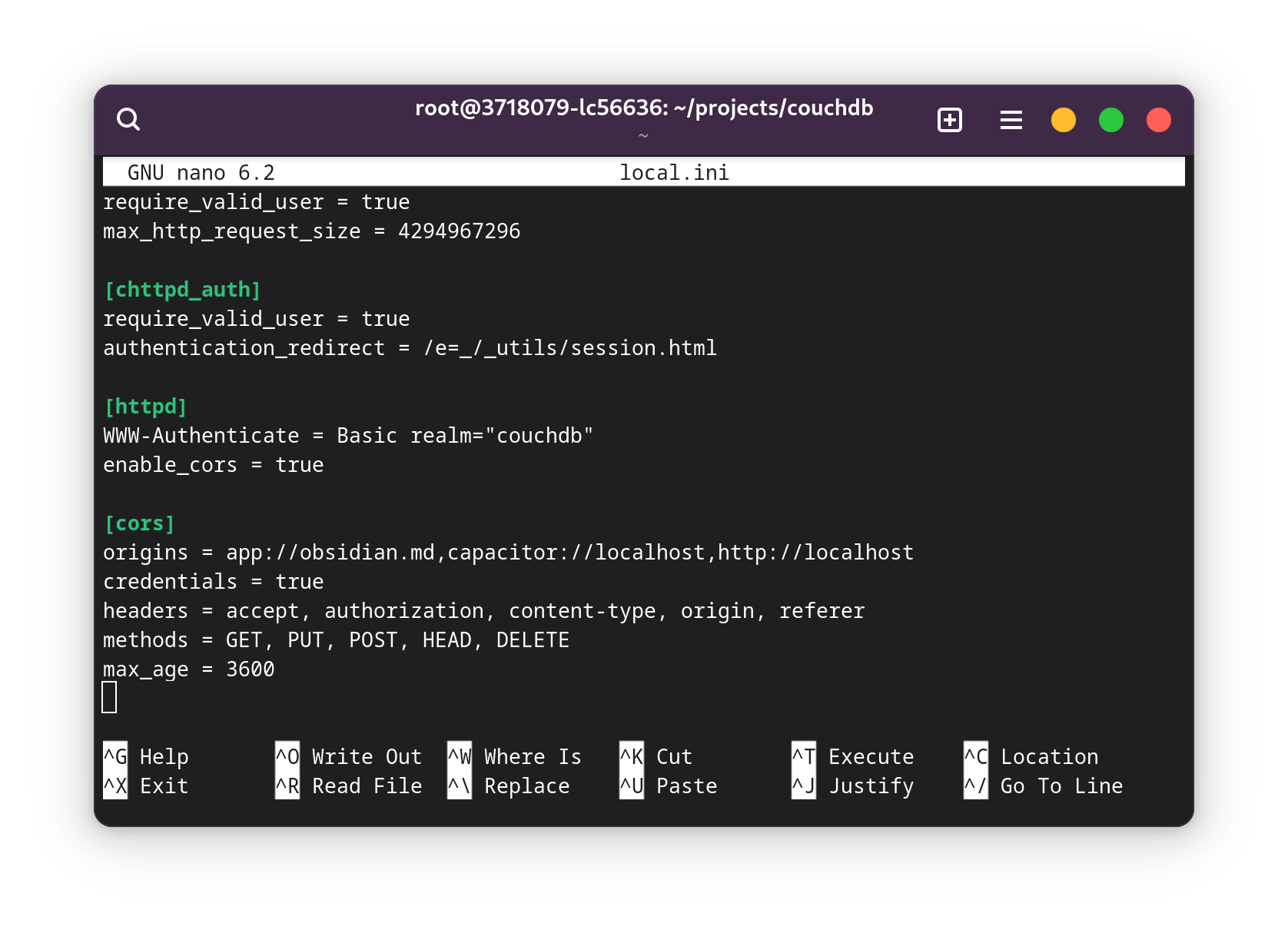Click the ^K Cut shortcut
The height and width of the screenshot is (930, 1288).
(x=656, y=757)
